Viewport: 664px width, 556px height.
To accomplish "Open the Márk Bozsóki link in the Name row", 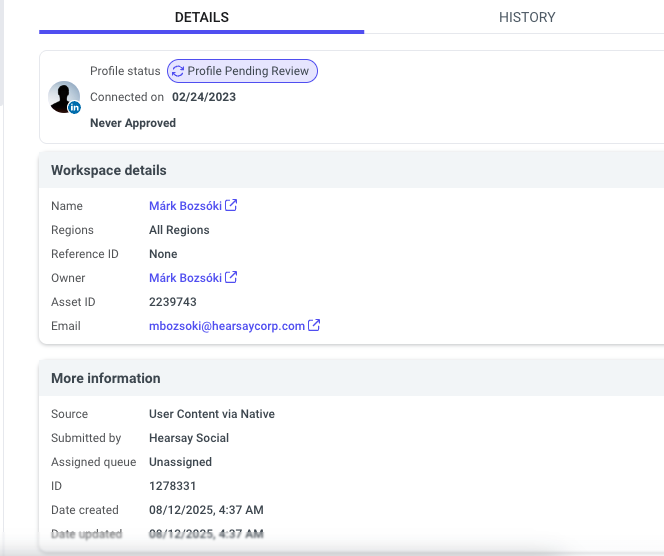I will (x=185, y=206).
